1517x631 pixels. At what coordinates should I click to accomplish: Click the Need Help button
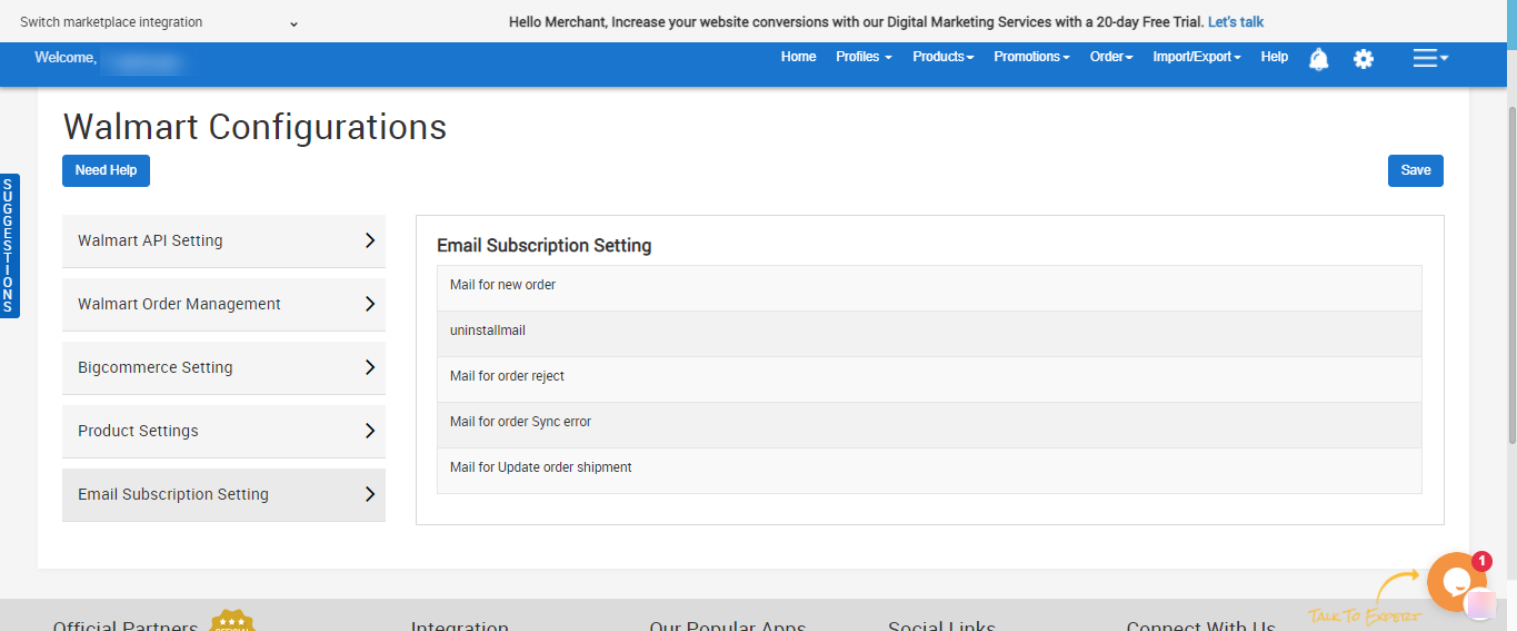tap(106, 171)
